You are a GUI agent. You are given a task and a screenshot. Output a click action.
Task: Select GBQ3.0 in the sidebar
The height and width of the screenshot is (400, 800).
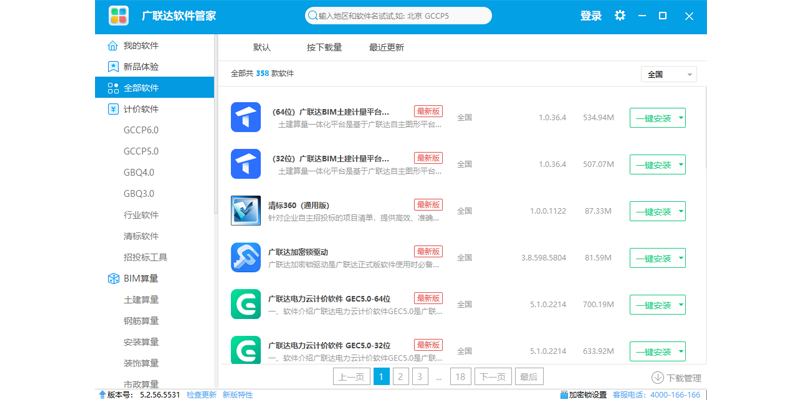tap(139, 194)
